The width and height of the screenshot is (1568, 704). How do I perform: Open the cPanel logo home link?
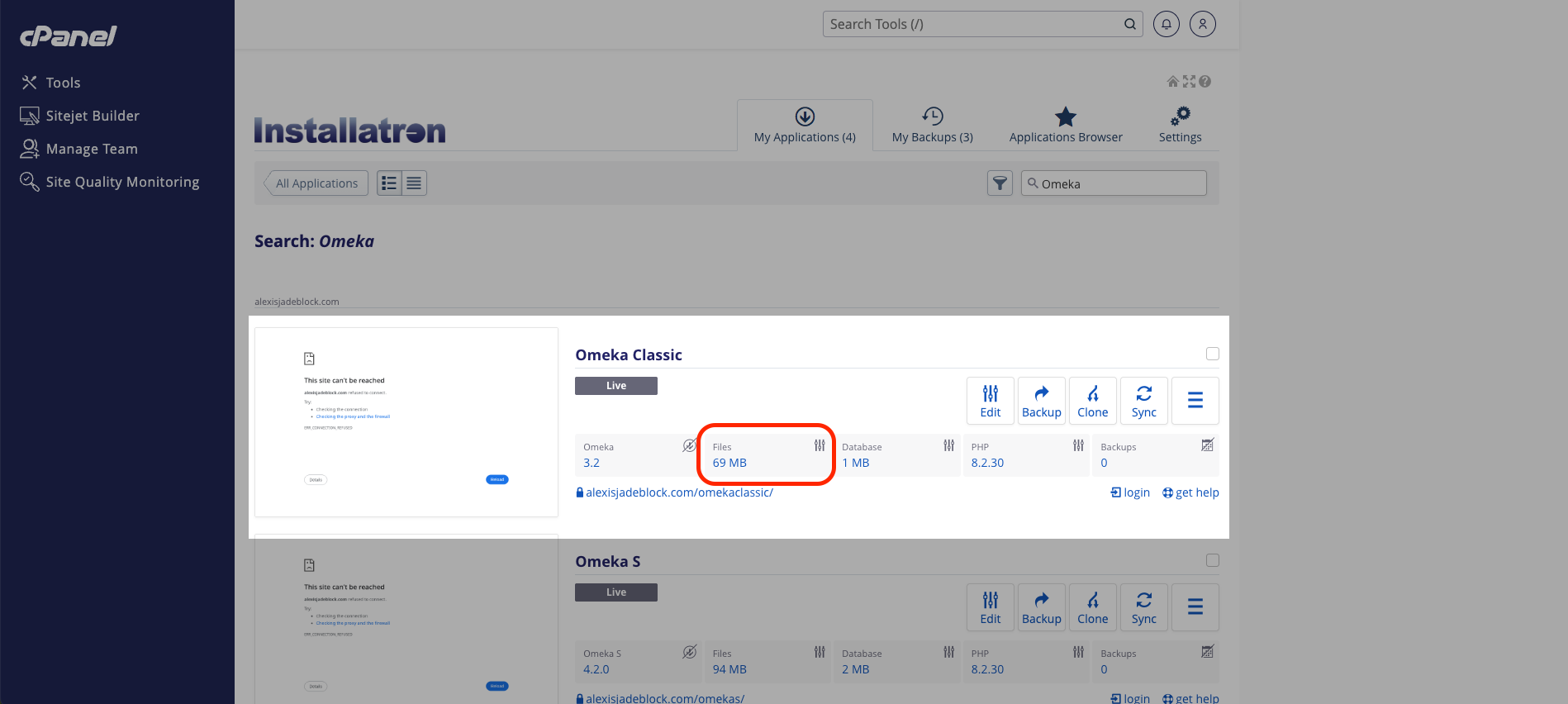click(69, 36)
